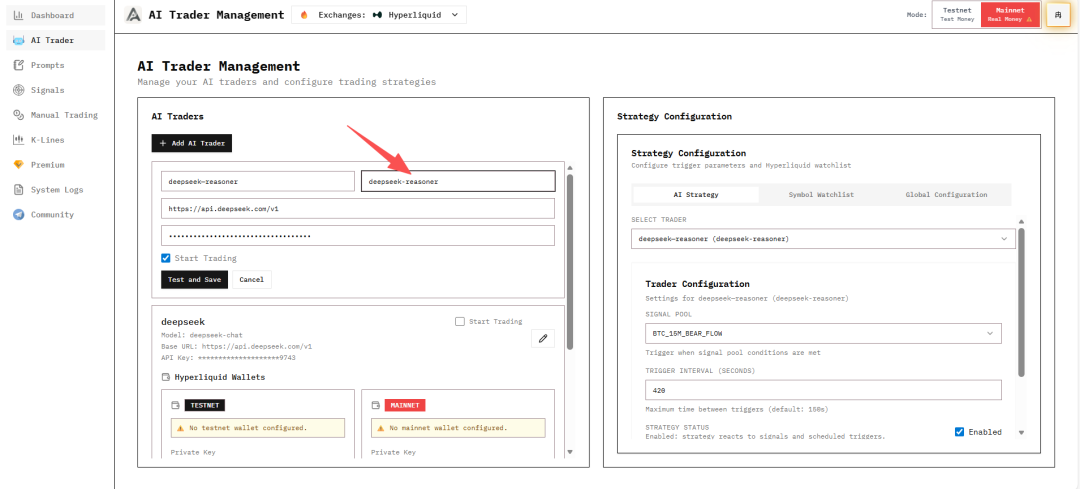The height and width of the screenshot is (489, 1080).
Task: Expand the Select Trader dropdown
Action: (822, 239)
